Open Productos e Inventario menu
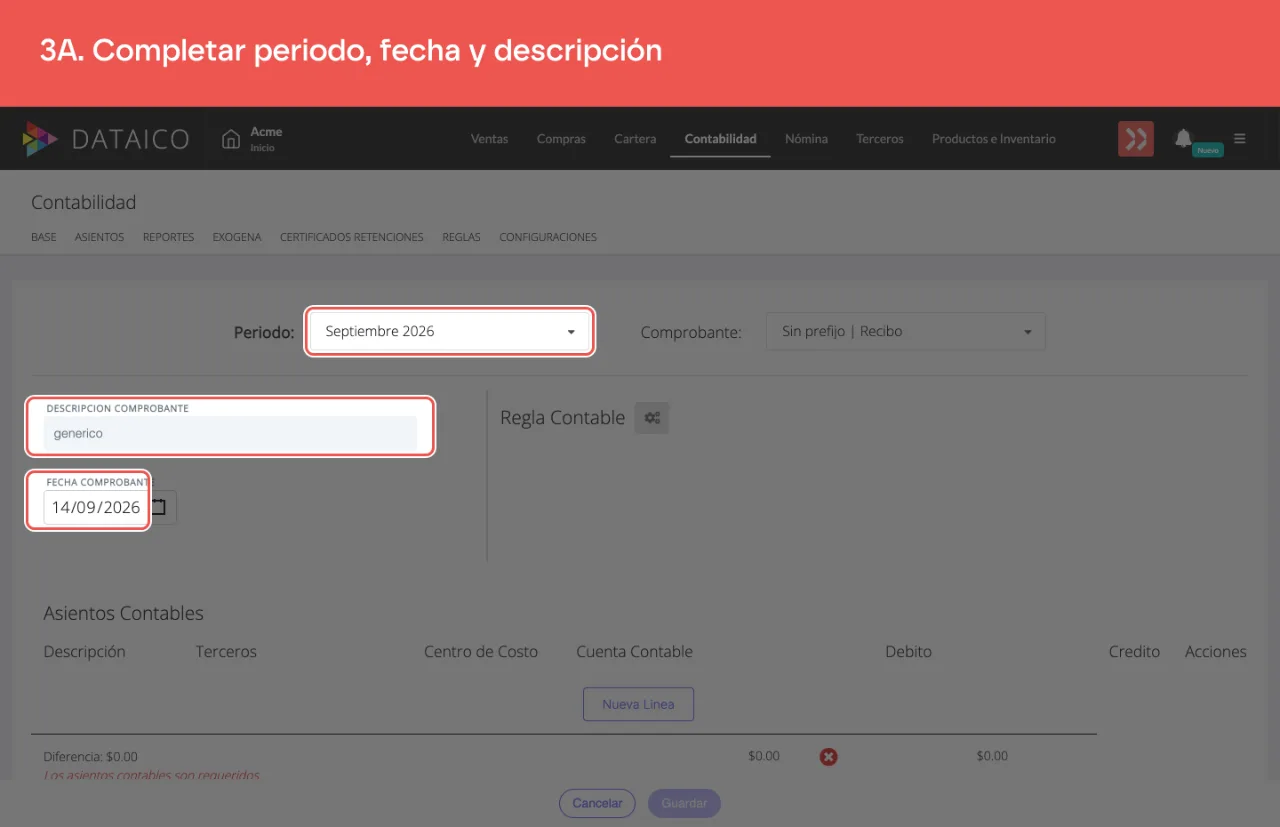Viewport: 1280px width, 827px height. click(994, 139)
